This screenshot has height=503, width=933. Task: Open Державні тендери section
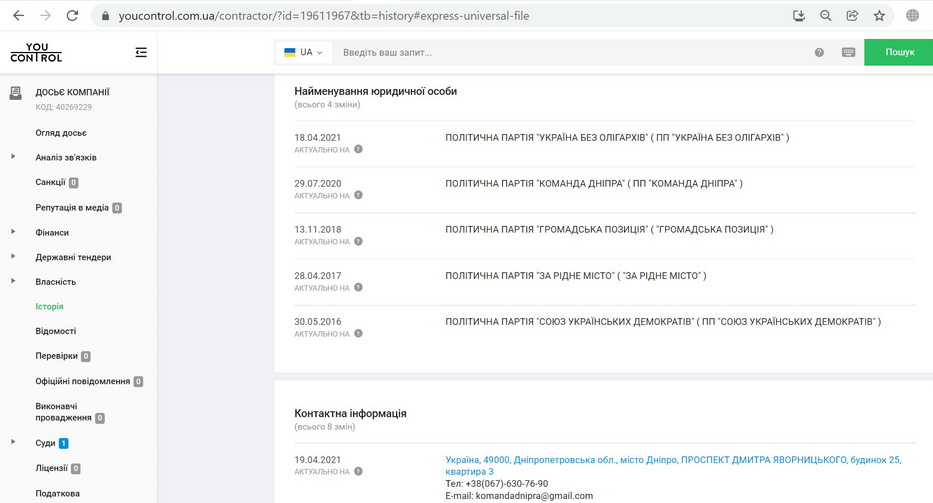tap(73, 257)
